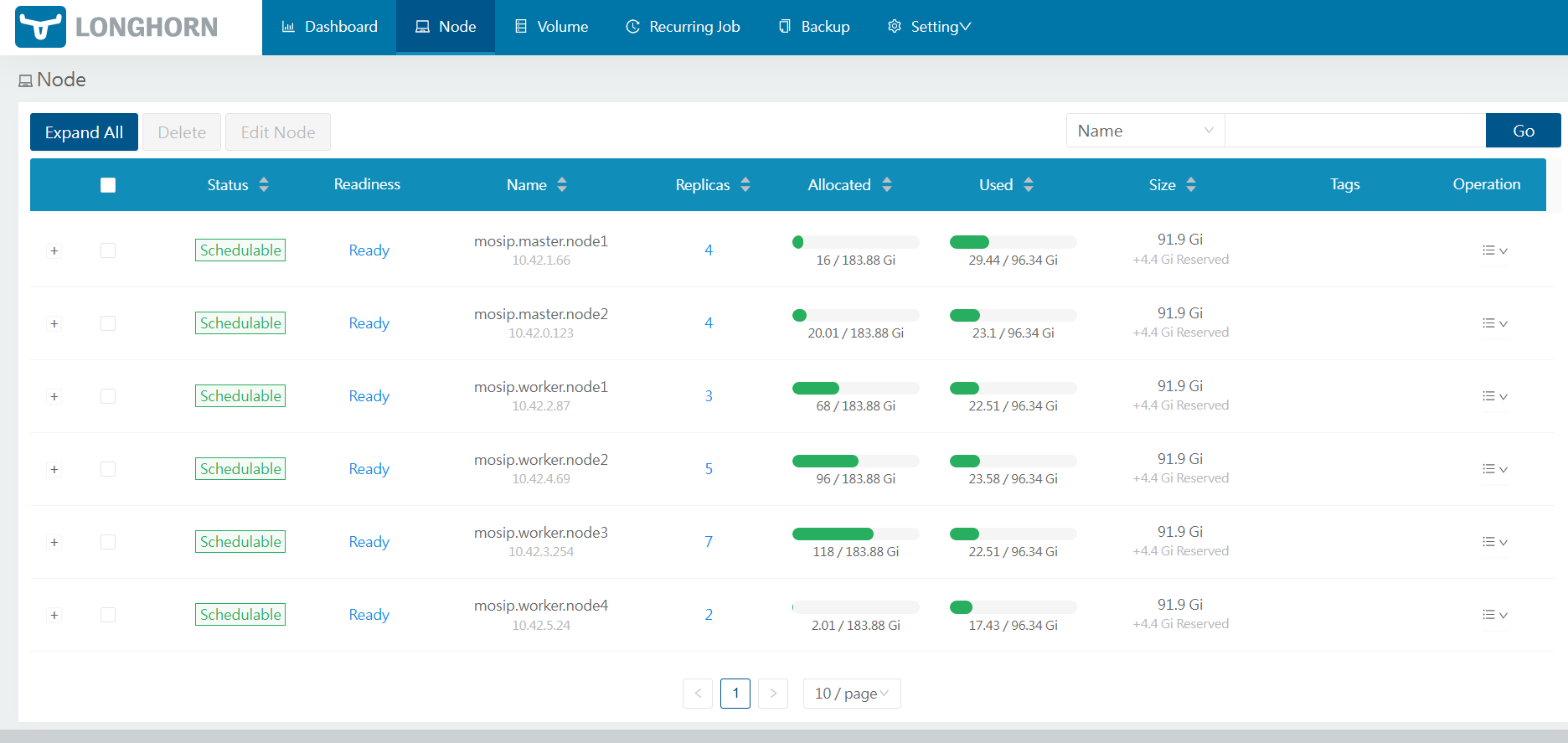Screen dimensions: 1568x743
Task: Click the IP text 10.42.1.66
Action: [541, 261]
